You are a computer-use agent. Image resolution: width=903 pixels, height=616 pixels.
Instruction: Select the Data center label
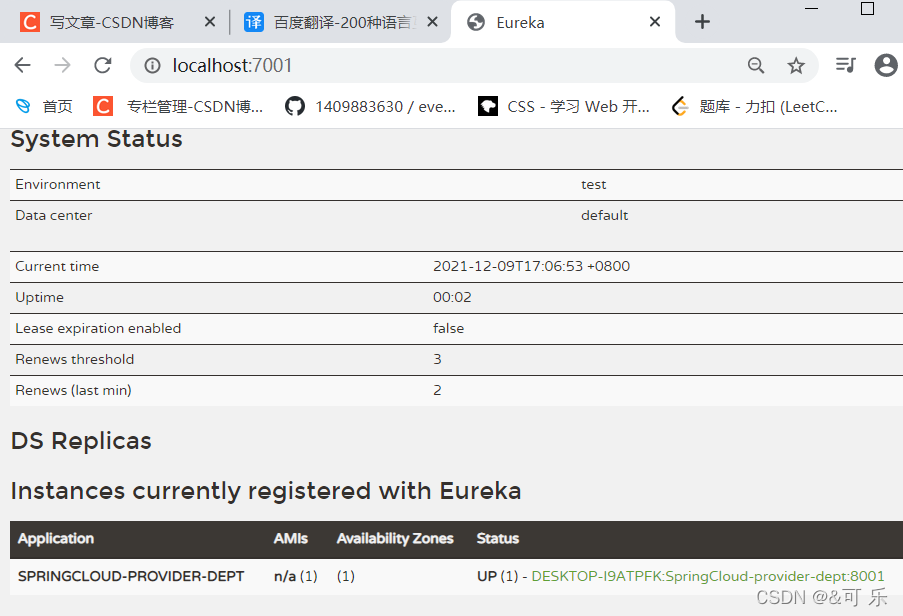(x=54, y=215)
